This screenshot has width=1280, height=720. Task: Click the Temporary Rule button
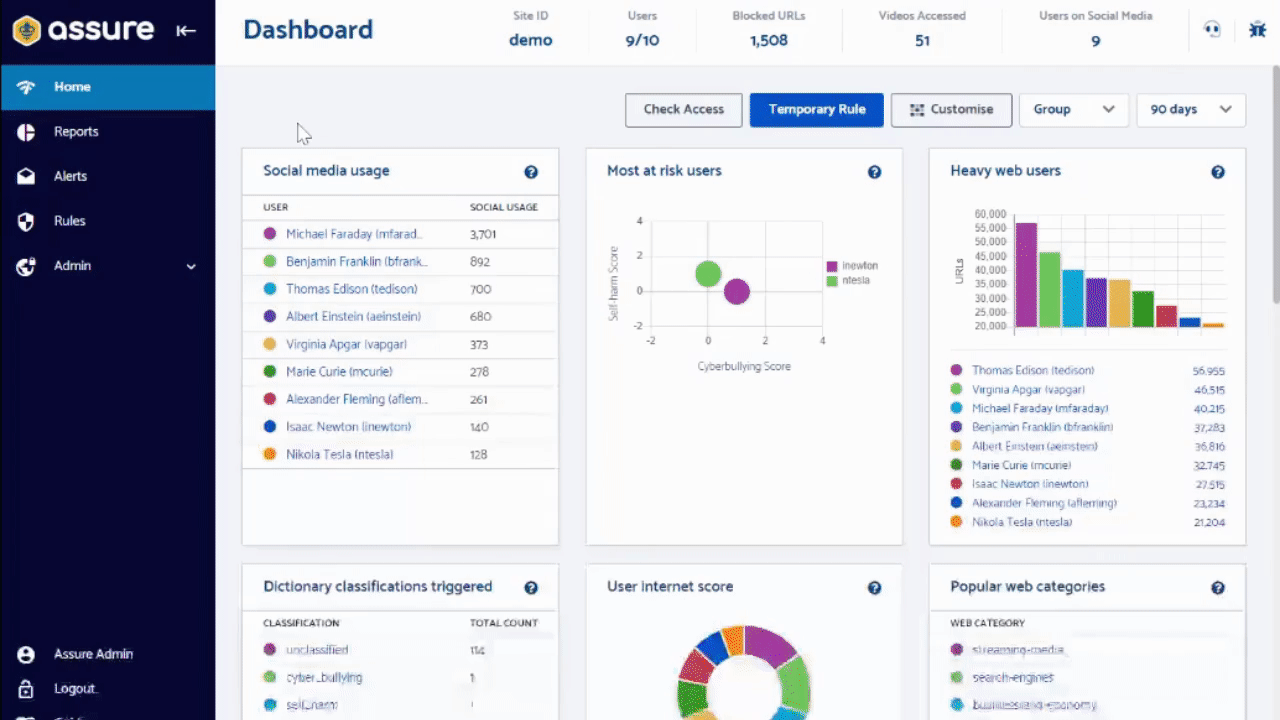[x=817, y=110]
